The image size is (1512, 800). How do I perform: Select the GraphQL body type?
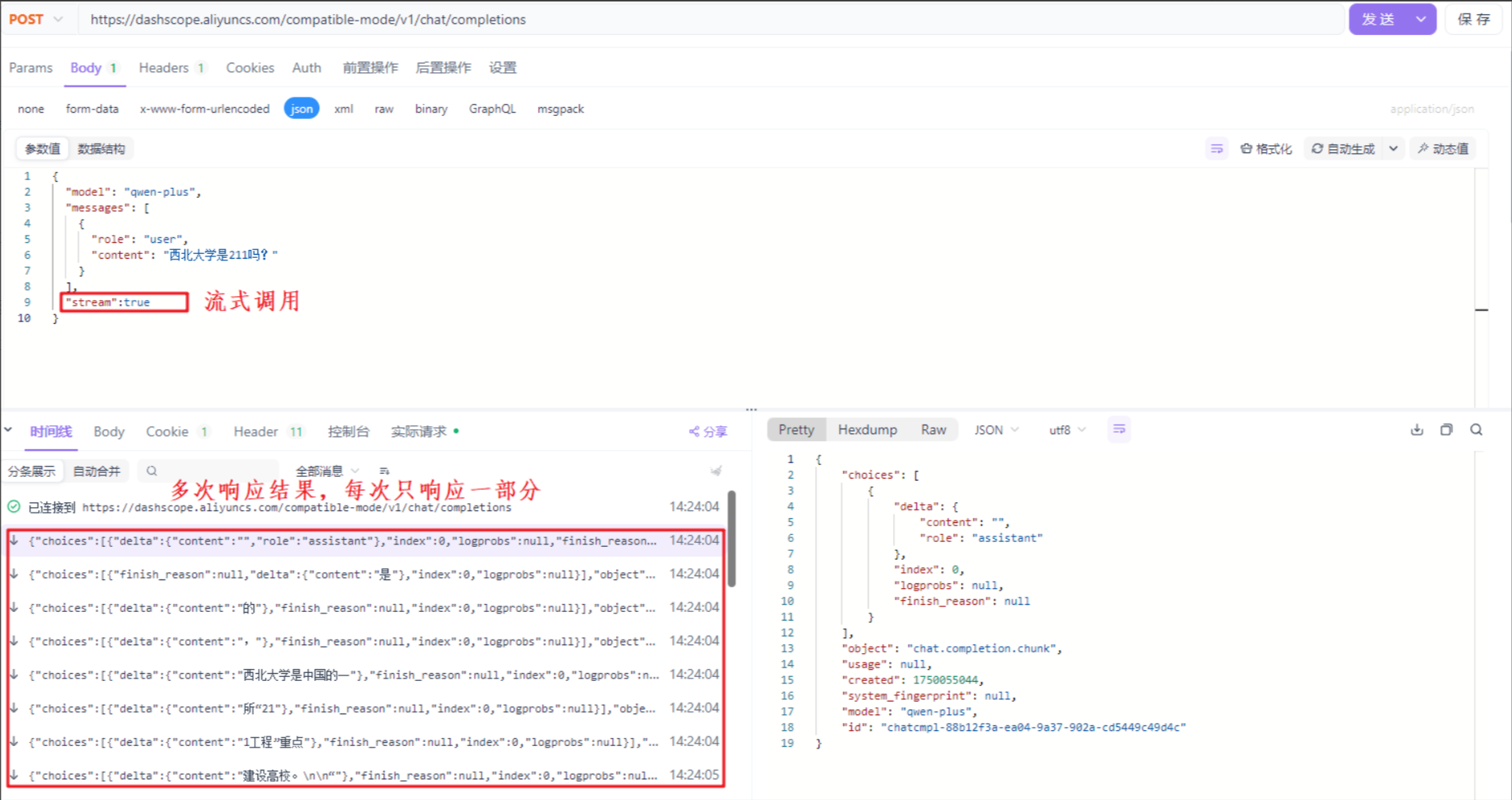[492, 109]
